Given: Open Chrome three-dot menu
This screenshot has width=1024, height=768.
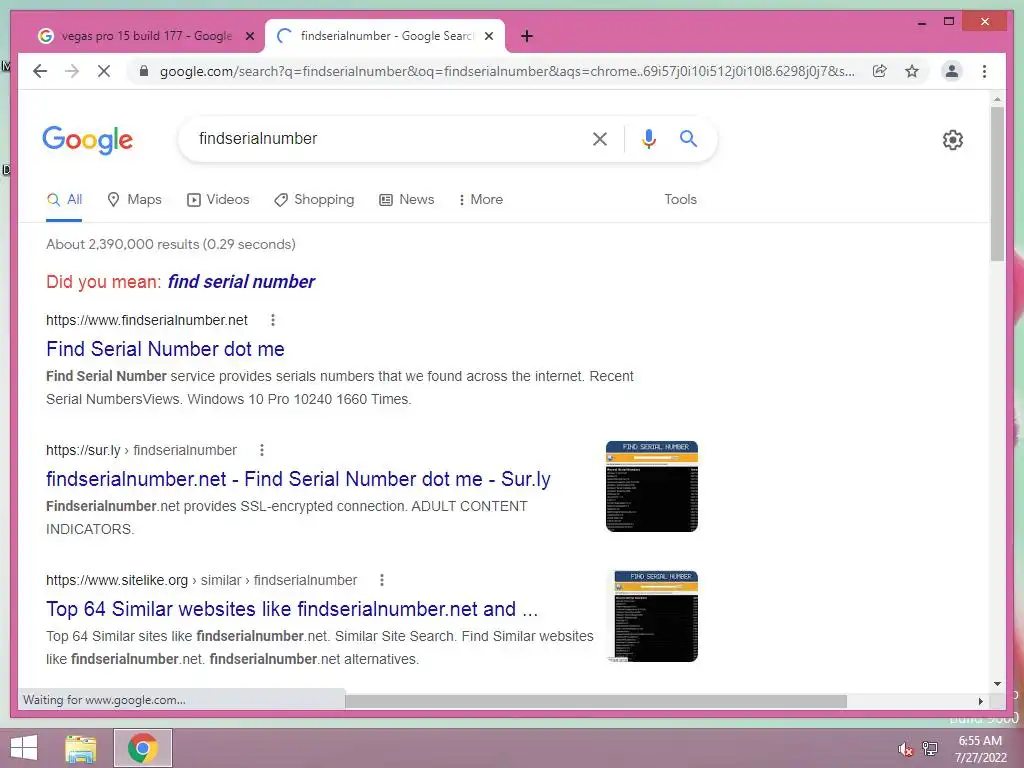Looking at the screenshot, I should [x=984, y=71].
